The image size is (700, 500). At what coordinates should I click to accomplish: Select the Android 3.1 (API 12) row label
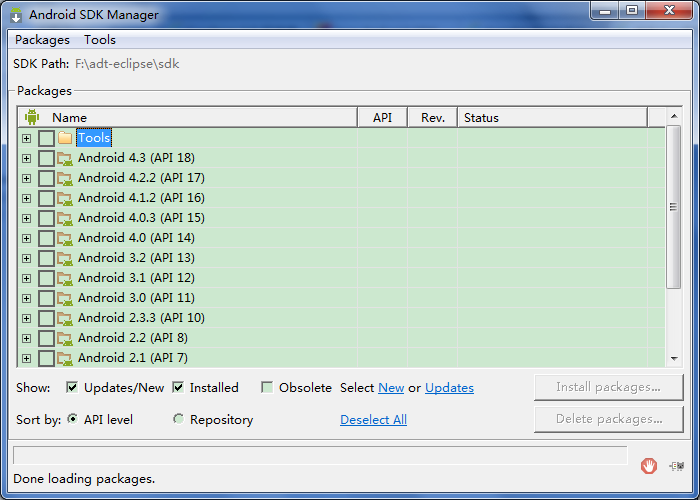[x=136, y=278]
